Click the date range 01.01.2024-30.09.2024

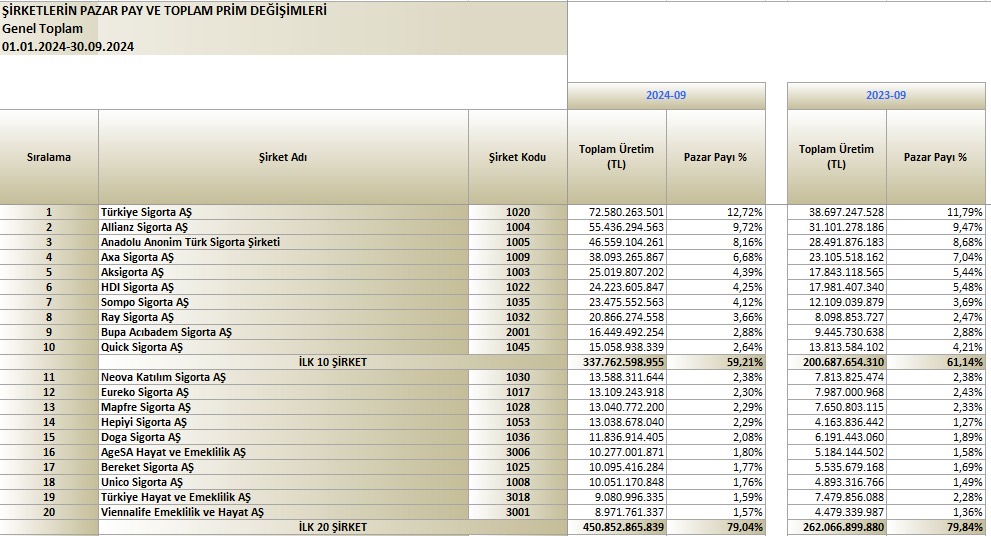tap(68, 47)
